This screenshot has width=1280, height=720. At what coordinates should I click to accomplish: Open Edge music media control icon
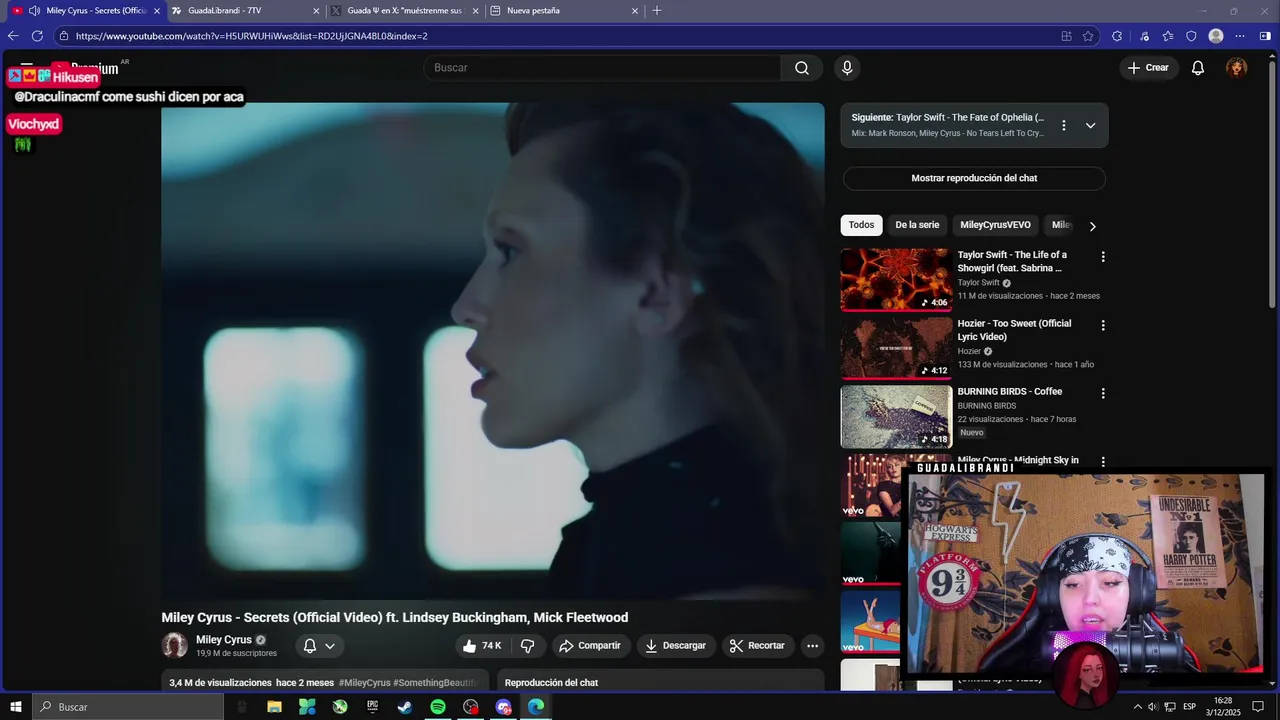click(1144, 36)
